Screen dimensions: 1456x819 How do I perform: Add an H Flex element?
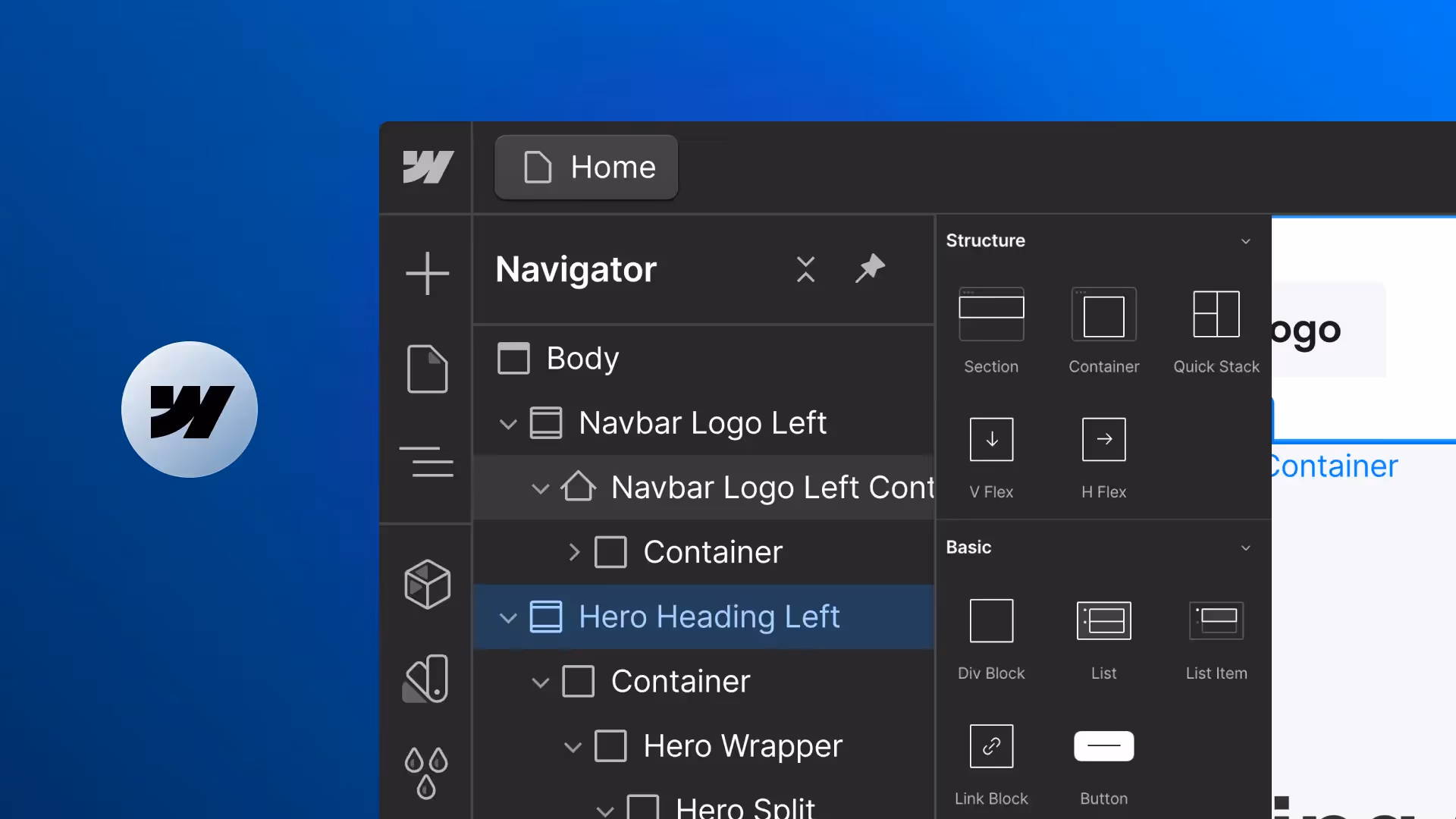pyautogui.click(x=1103, y=440)
